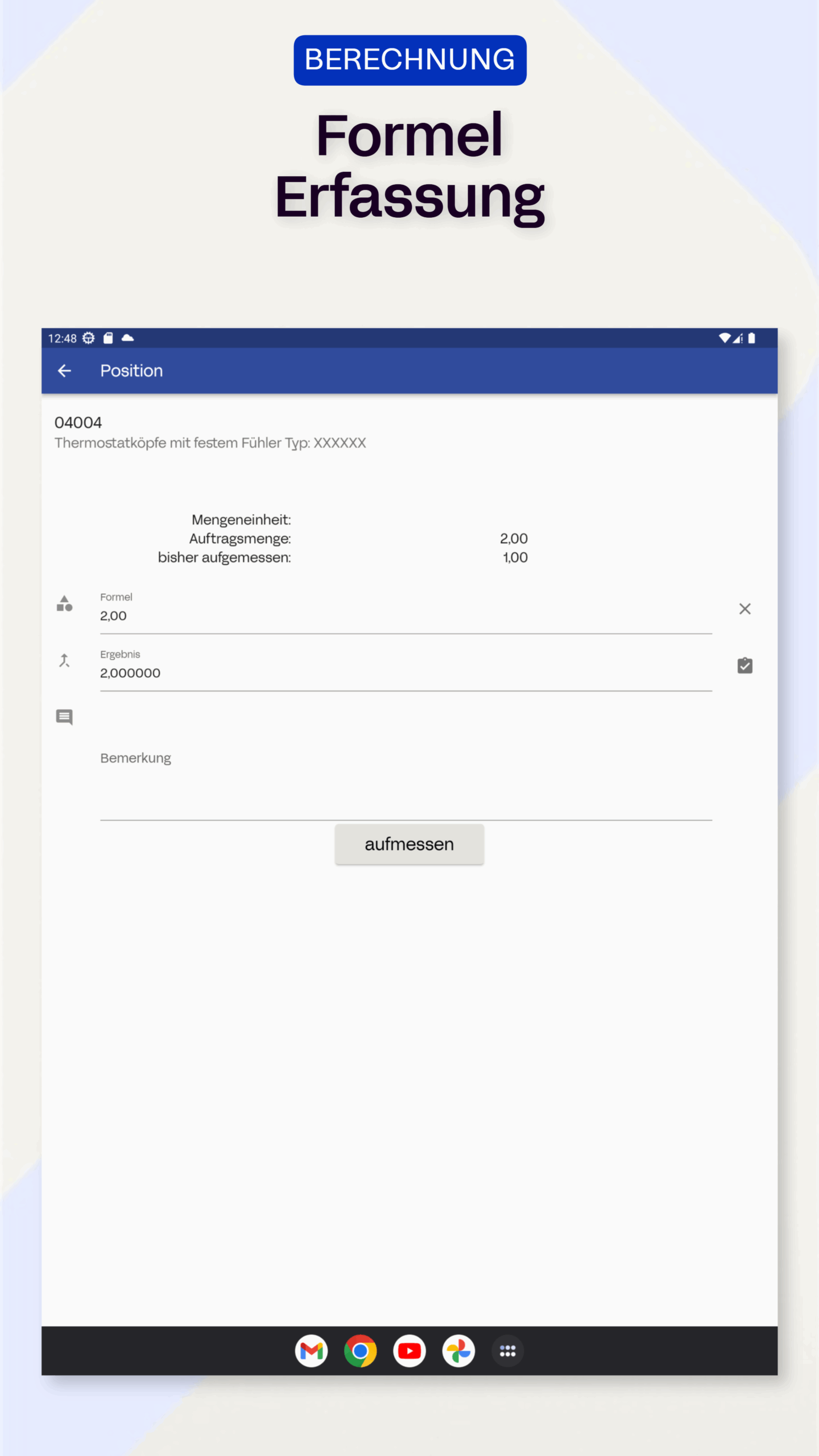Screen dimensions: 819x1456
Task: Tap the SD card status icon
Action: (x=108, y=338)
